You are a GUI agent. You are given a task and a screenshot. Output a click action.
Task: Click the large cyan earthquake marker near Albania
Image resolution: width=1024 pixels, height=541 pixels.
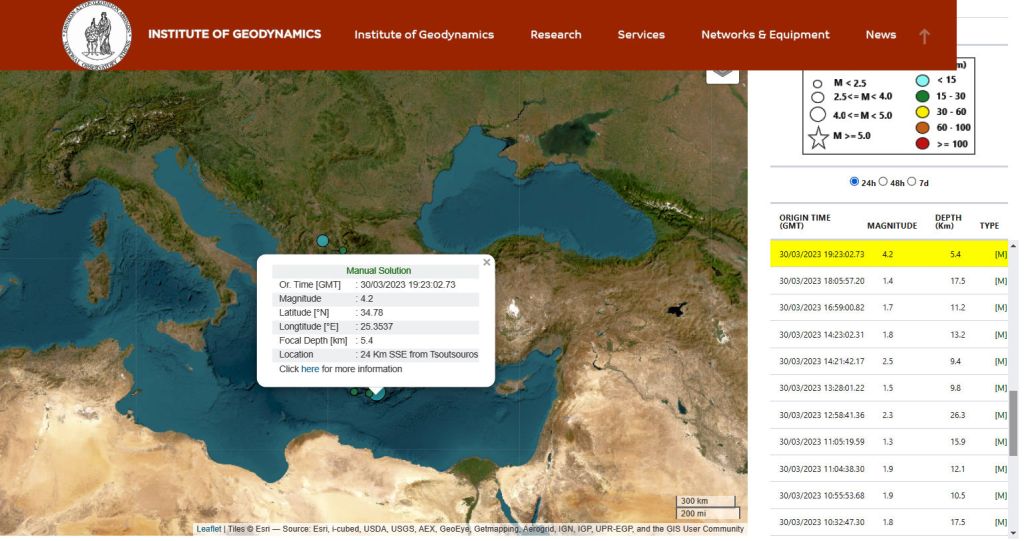(x=322, y=241)
